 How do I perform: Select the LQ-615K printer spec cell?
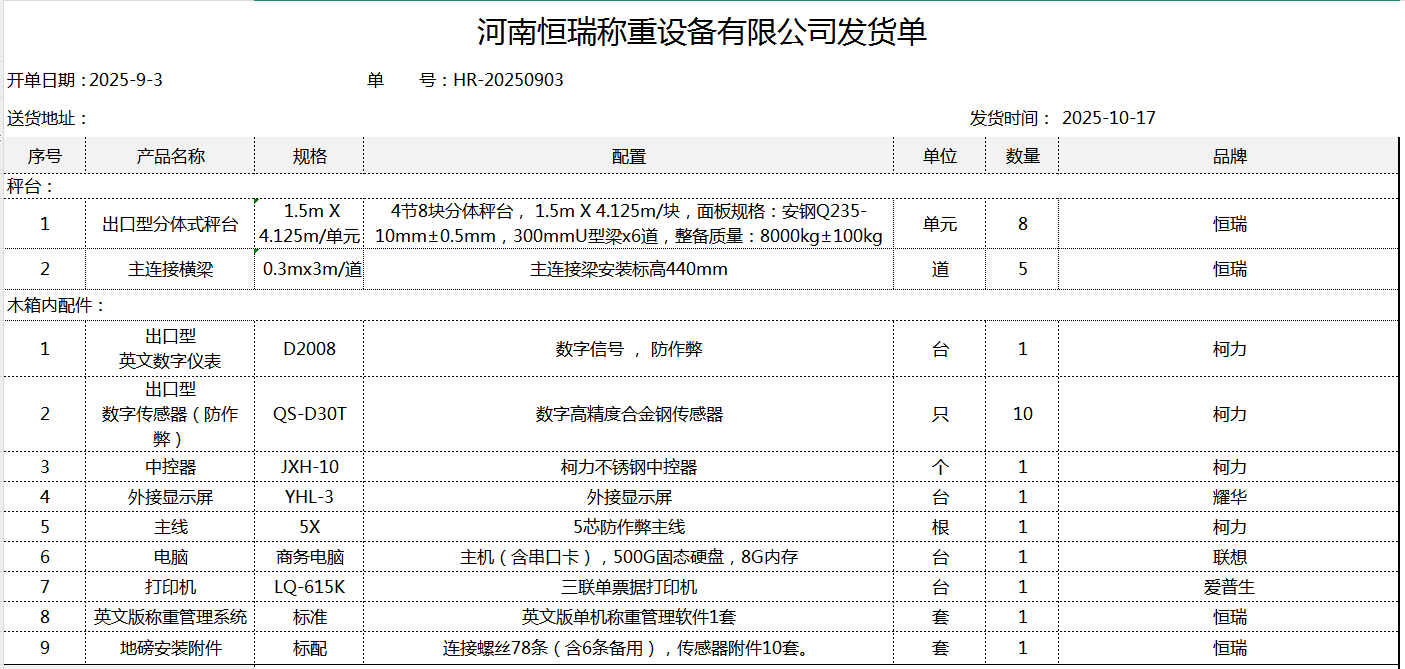pyautogui.click(x=309, y=587)
